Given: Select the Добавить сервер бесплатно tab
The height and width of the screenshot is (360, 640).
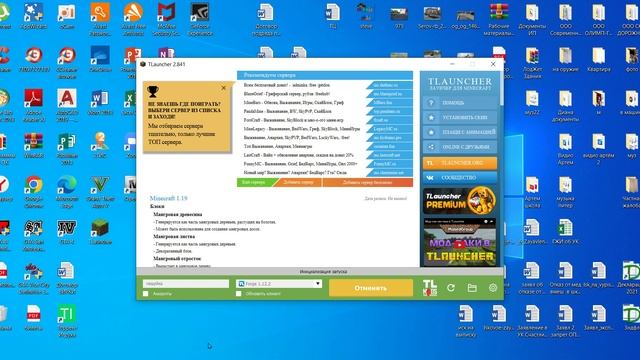Looking at the screenshot, I should pos(367,182).
